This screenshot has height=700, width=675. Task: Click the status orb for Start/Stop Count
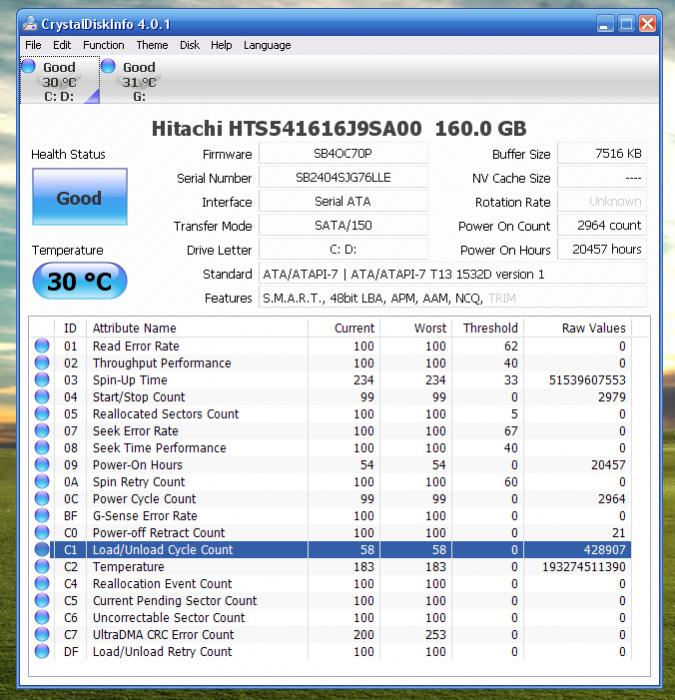[42, 397]
